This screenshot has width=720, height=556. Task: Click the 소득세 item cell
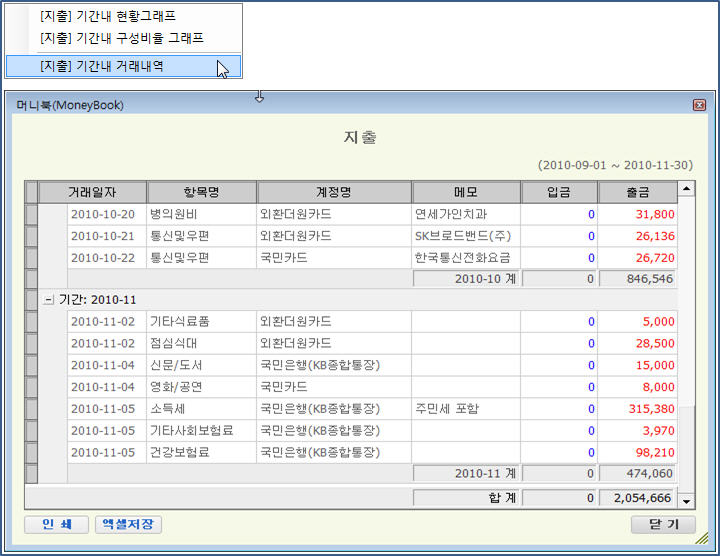[201, 409]
